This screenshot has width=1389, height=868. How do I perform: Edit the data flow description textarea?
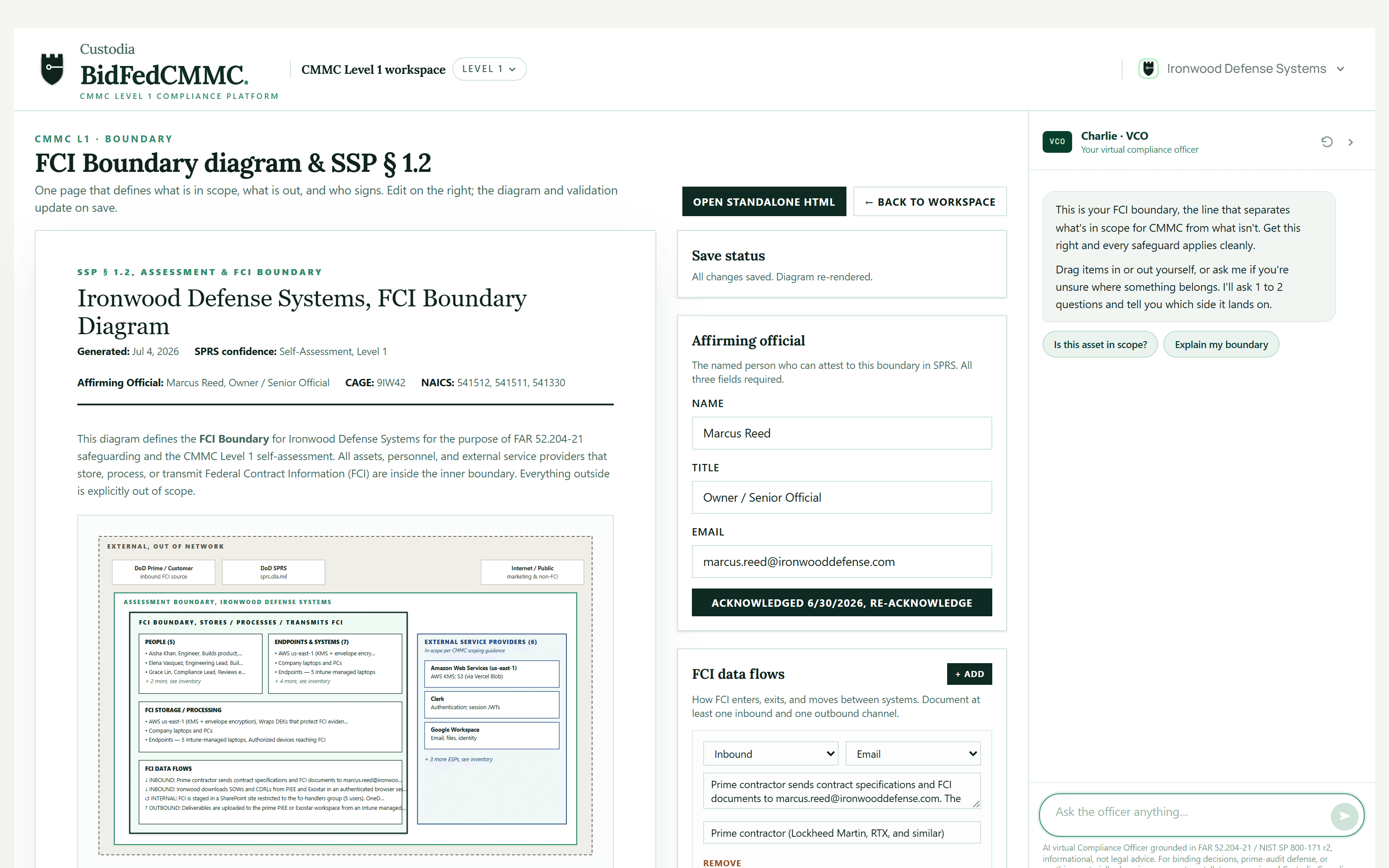tap(842, 791)
